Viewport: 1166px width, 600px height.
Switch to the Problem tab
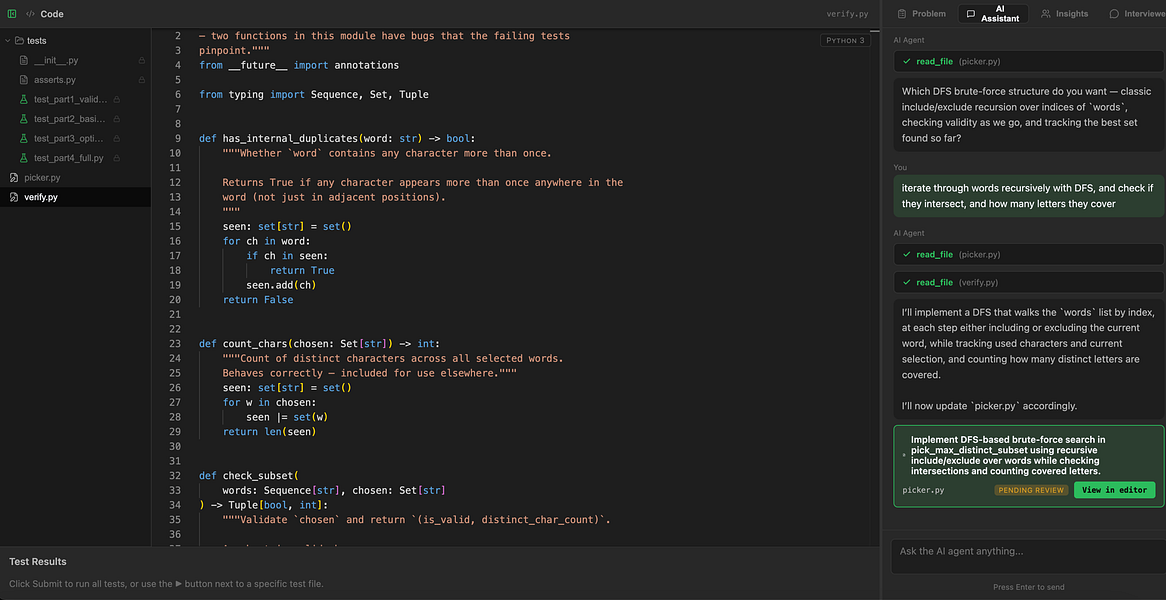(922, 13)
